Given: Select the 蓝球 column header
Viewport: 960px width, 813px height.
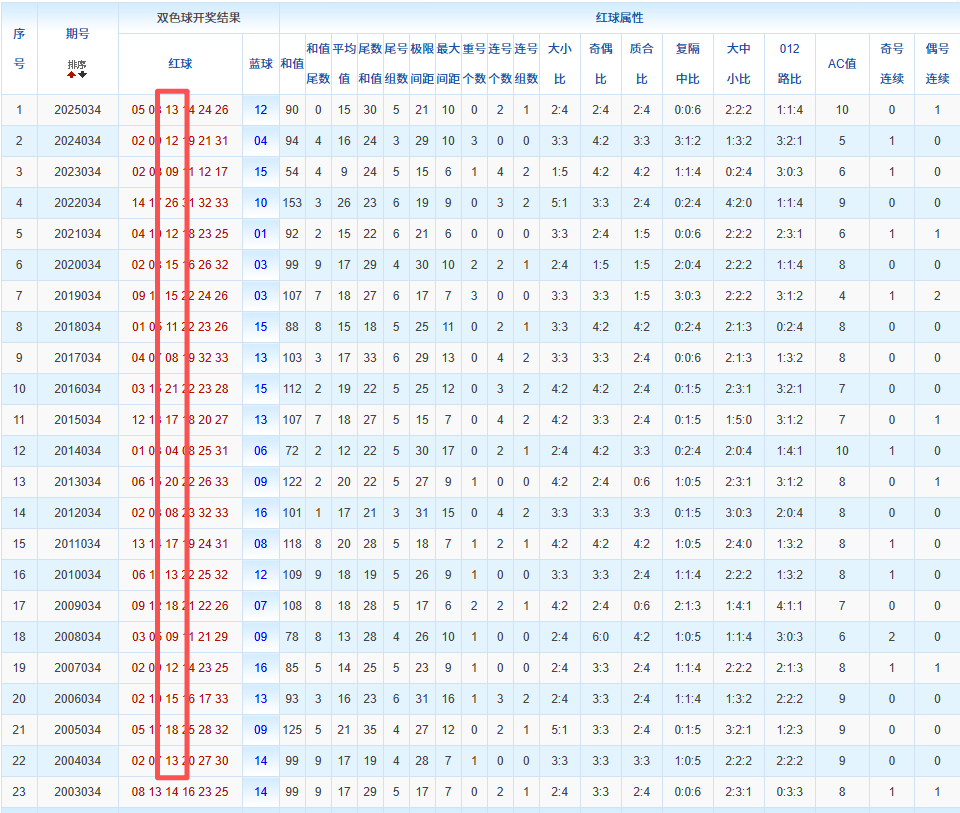Looking at the screenshot, I should (261, 64).
